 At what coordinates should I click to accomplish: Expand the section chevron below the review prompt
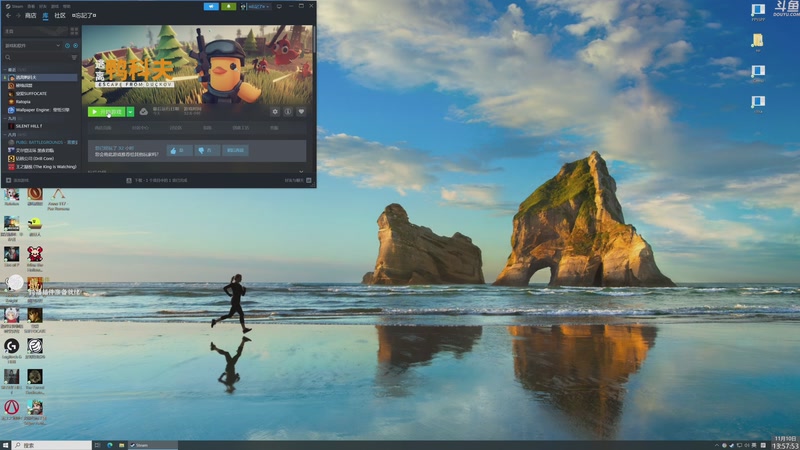[x=301, y=172]
